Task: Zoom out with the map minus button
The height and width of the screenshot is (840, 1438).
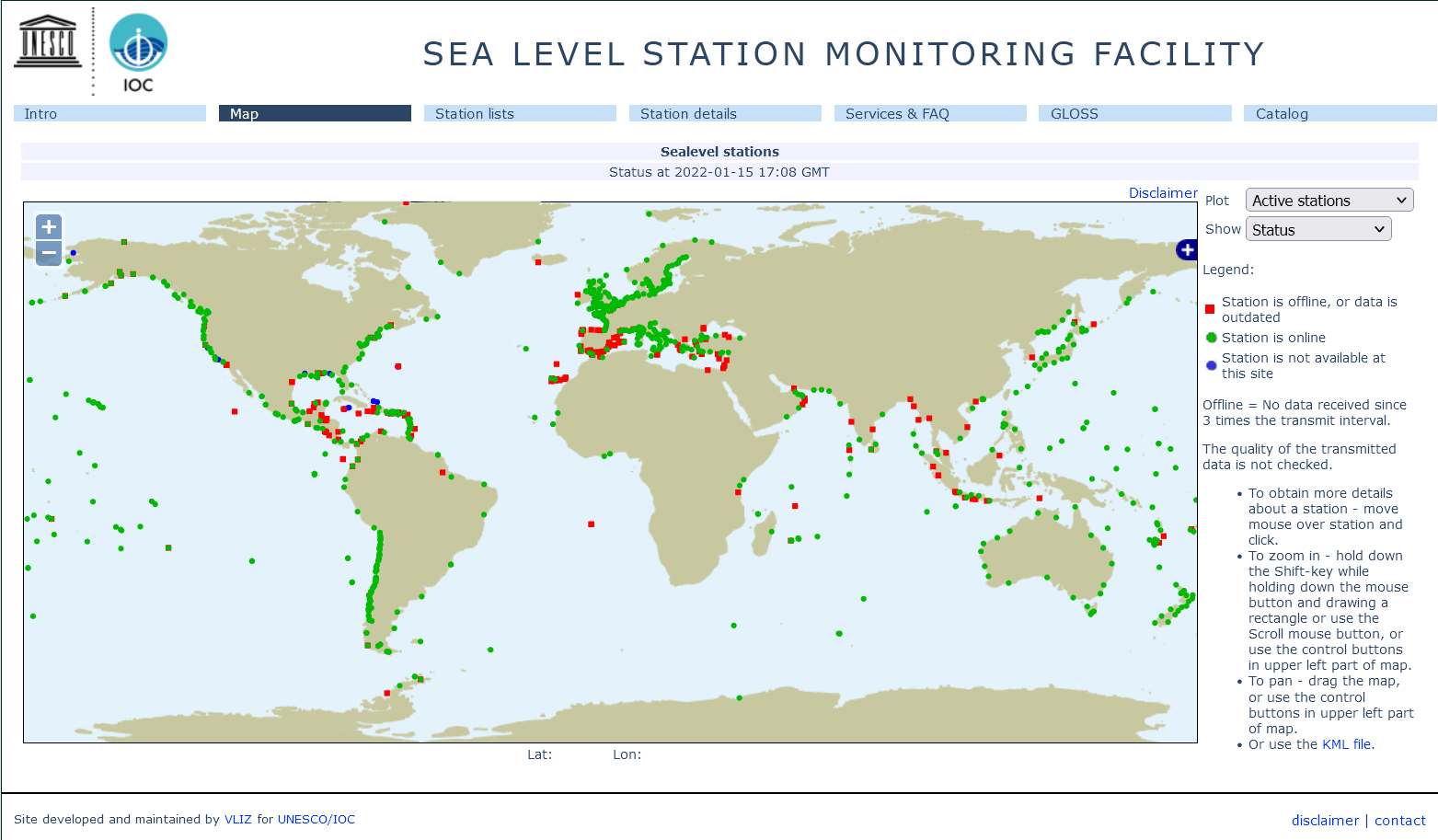Action: click(49, 252)
